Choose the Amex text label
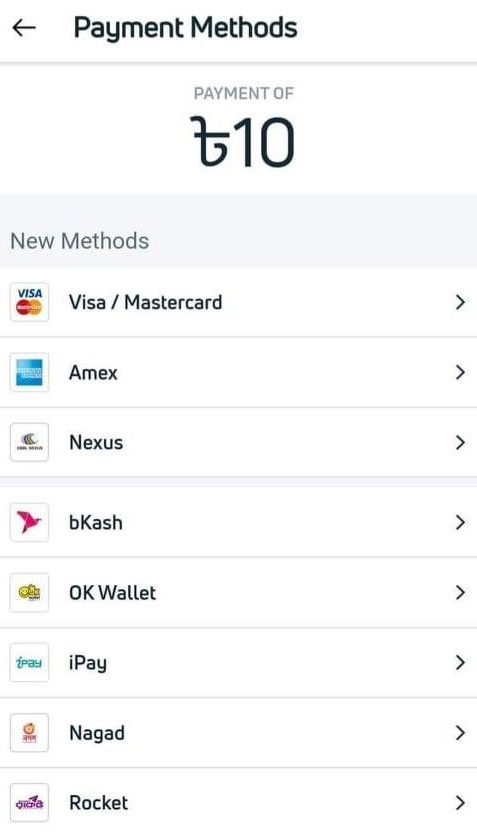 tap(93, 372)
